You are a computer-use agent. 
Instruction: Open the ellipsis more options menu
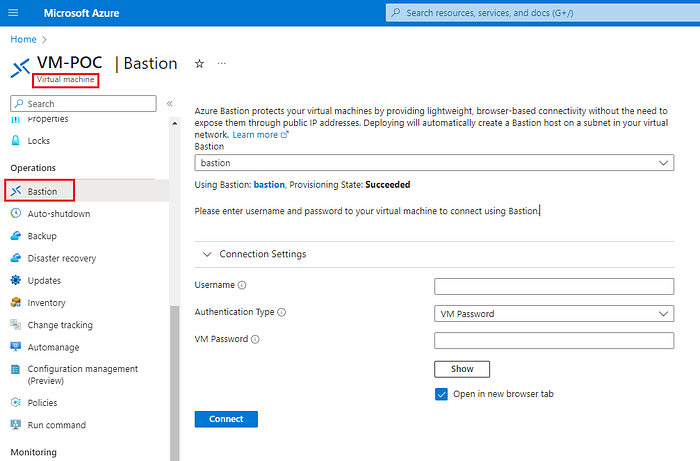click(221, 63)
